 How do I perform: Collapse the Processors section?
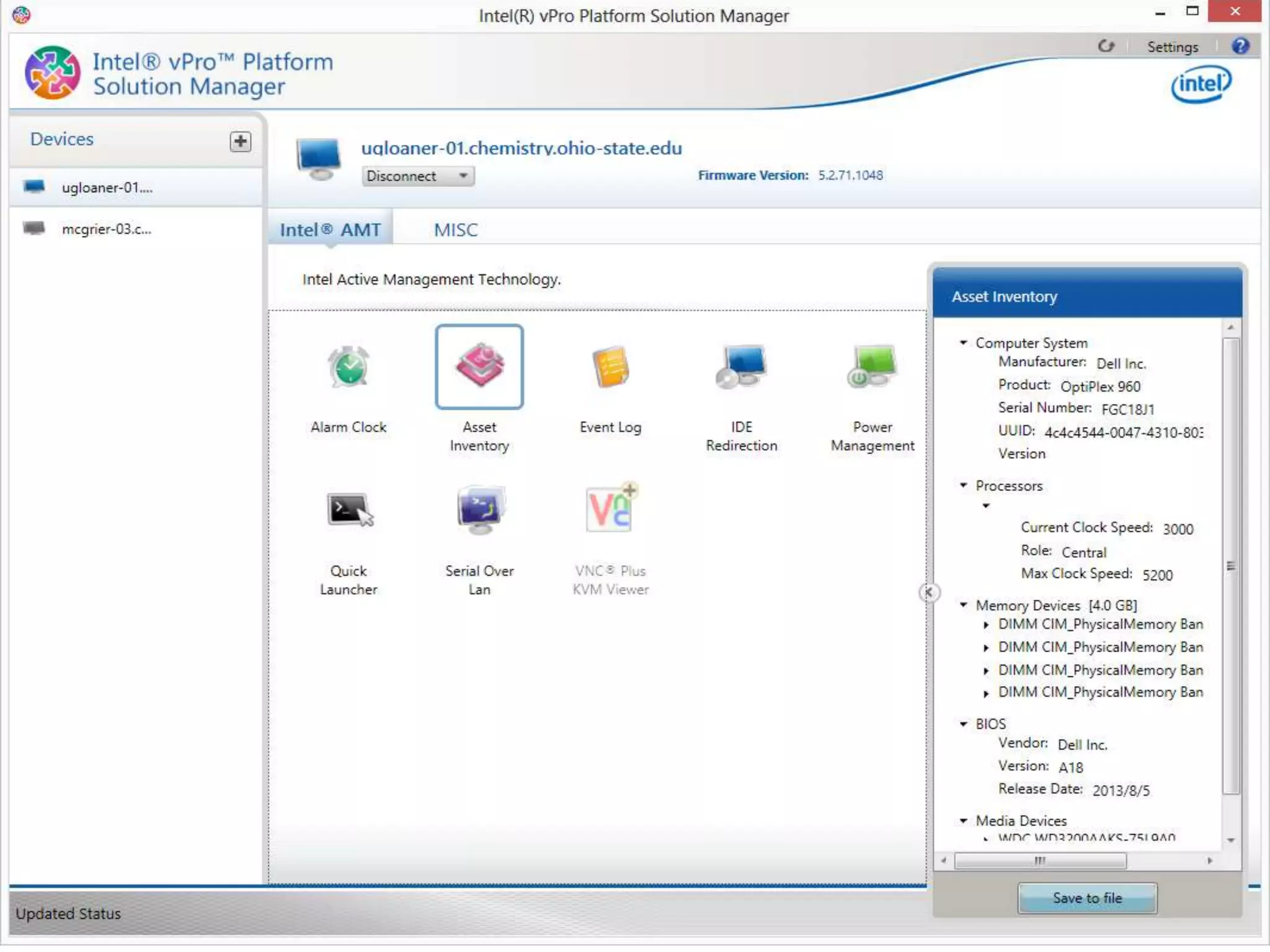click(963, 485)
